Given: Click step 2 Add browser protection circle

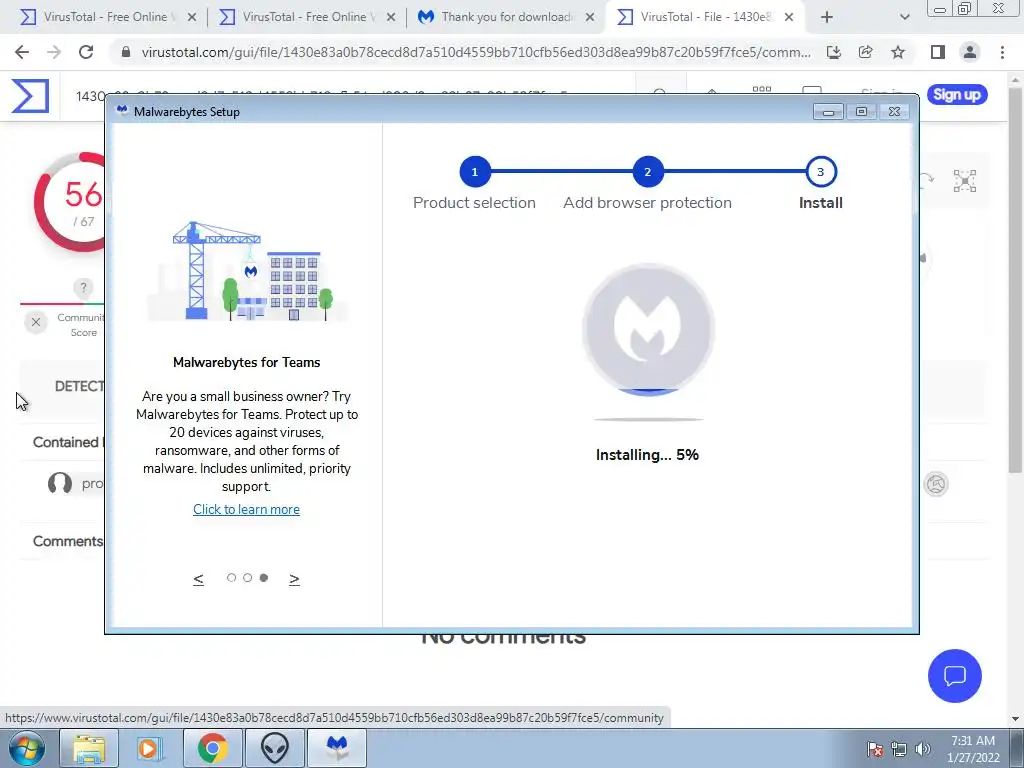Looking at the screenshot, I should tap(648, 172).
